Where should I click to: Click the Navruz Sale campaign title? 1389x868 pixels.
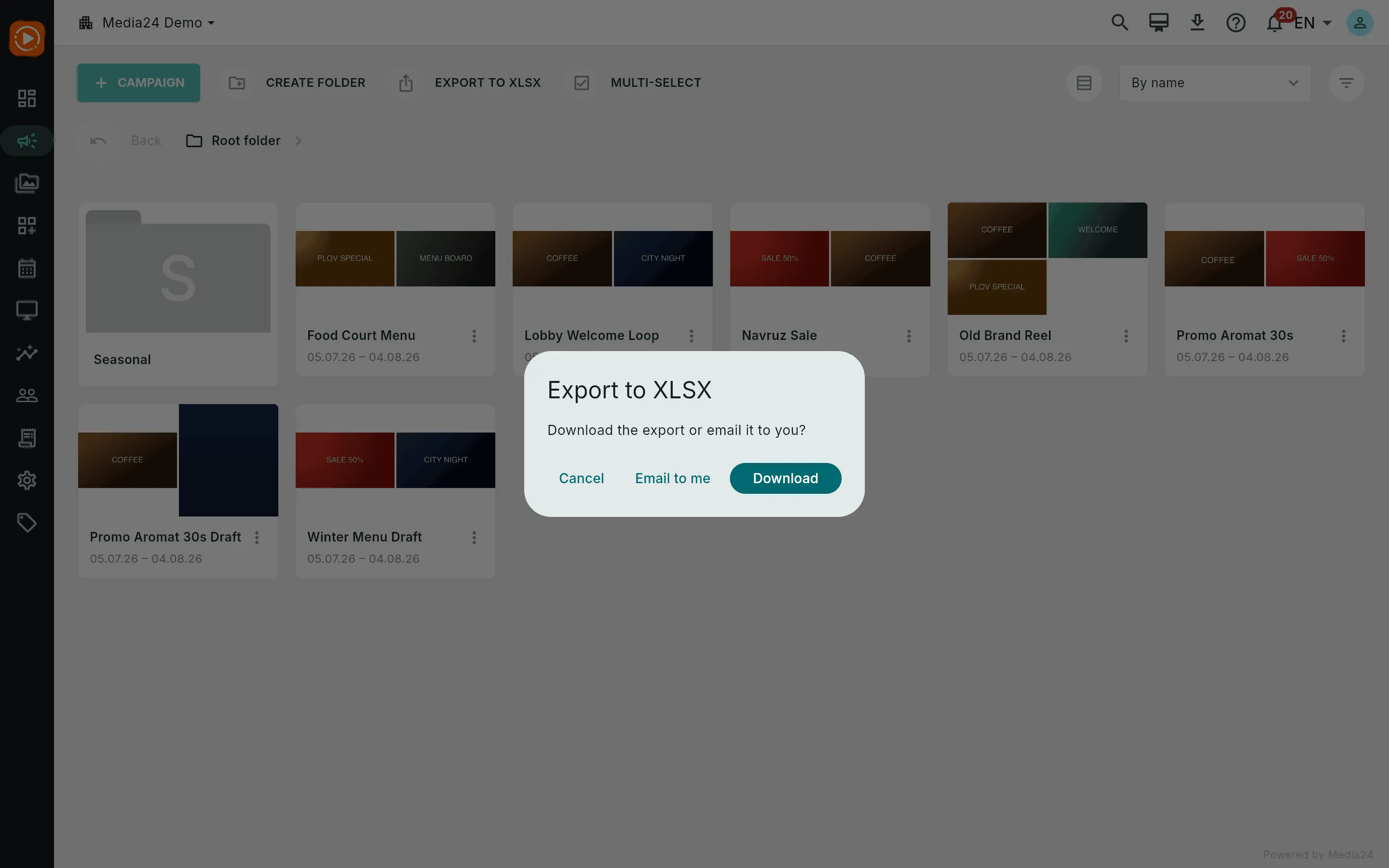[x=779, y=335]
